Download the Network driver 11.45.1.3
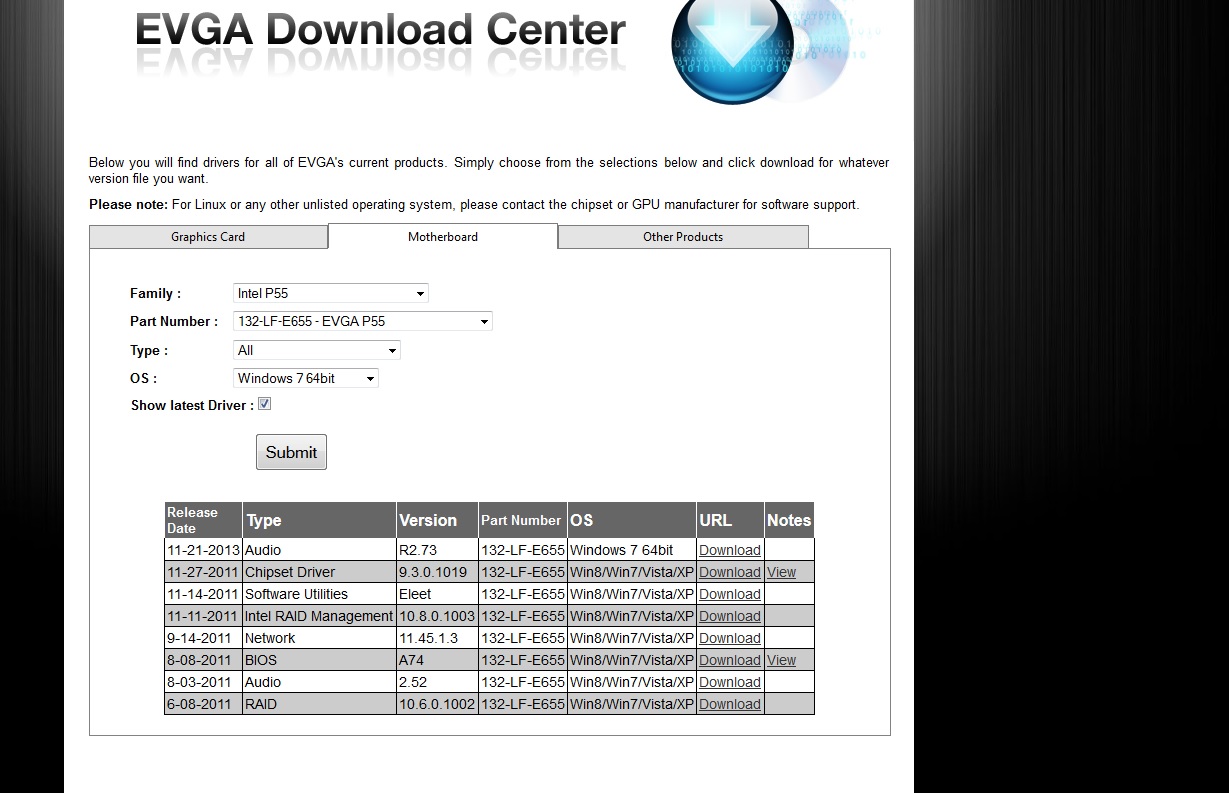 point(730,638)
